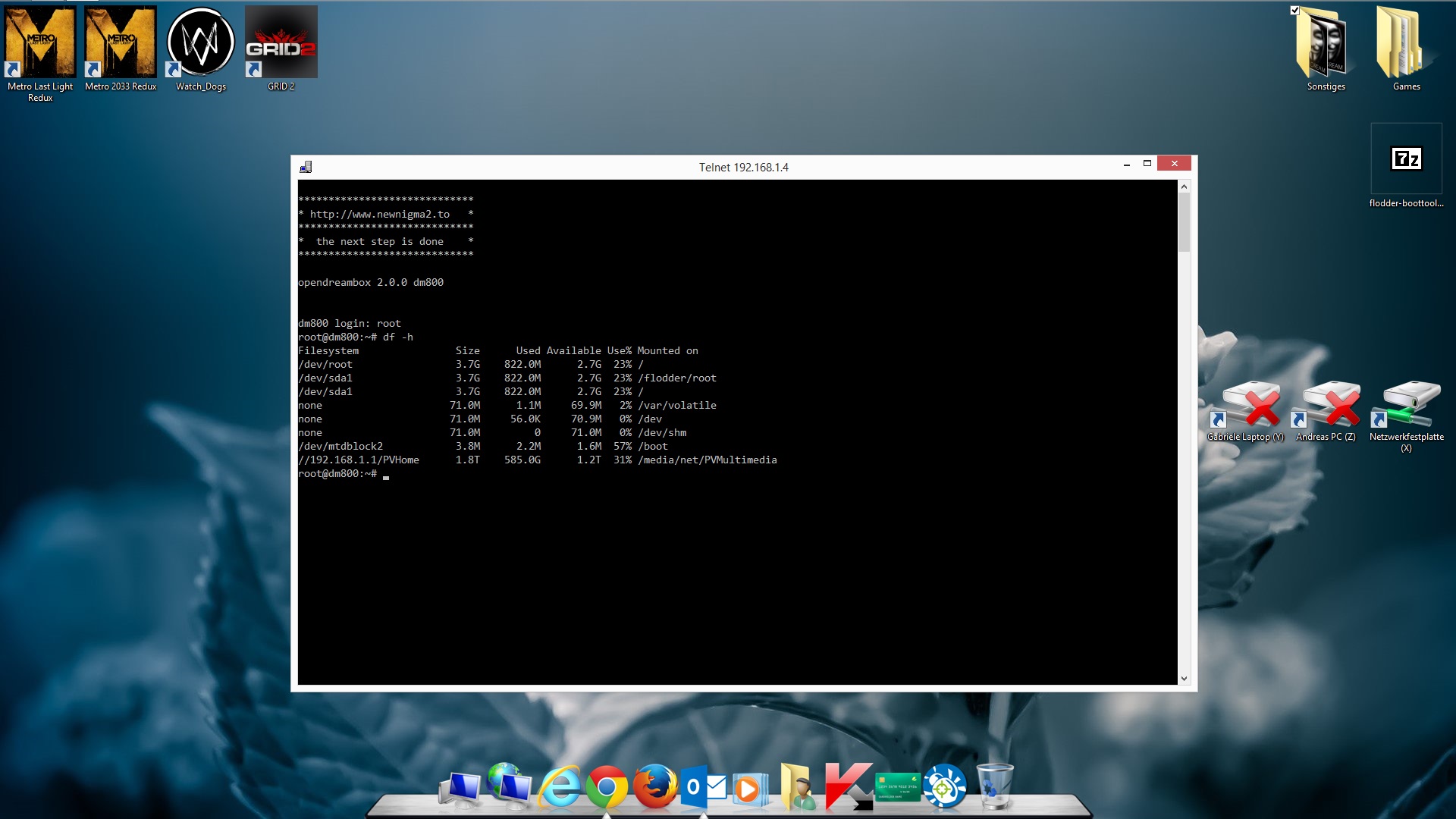Click the Telnet scrollbar up arrow
The image size is (1456, 819).
pyautogui.click(x=1185, y=187)
